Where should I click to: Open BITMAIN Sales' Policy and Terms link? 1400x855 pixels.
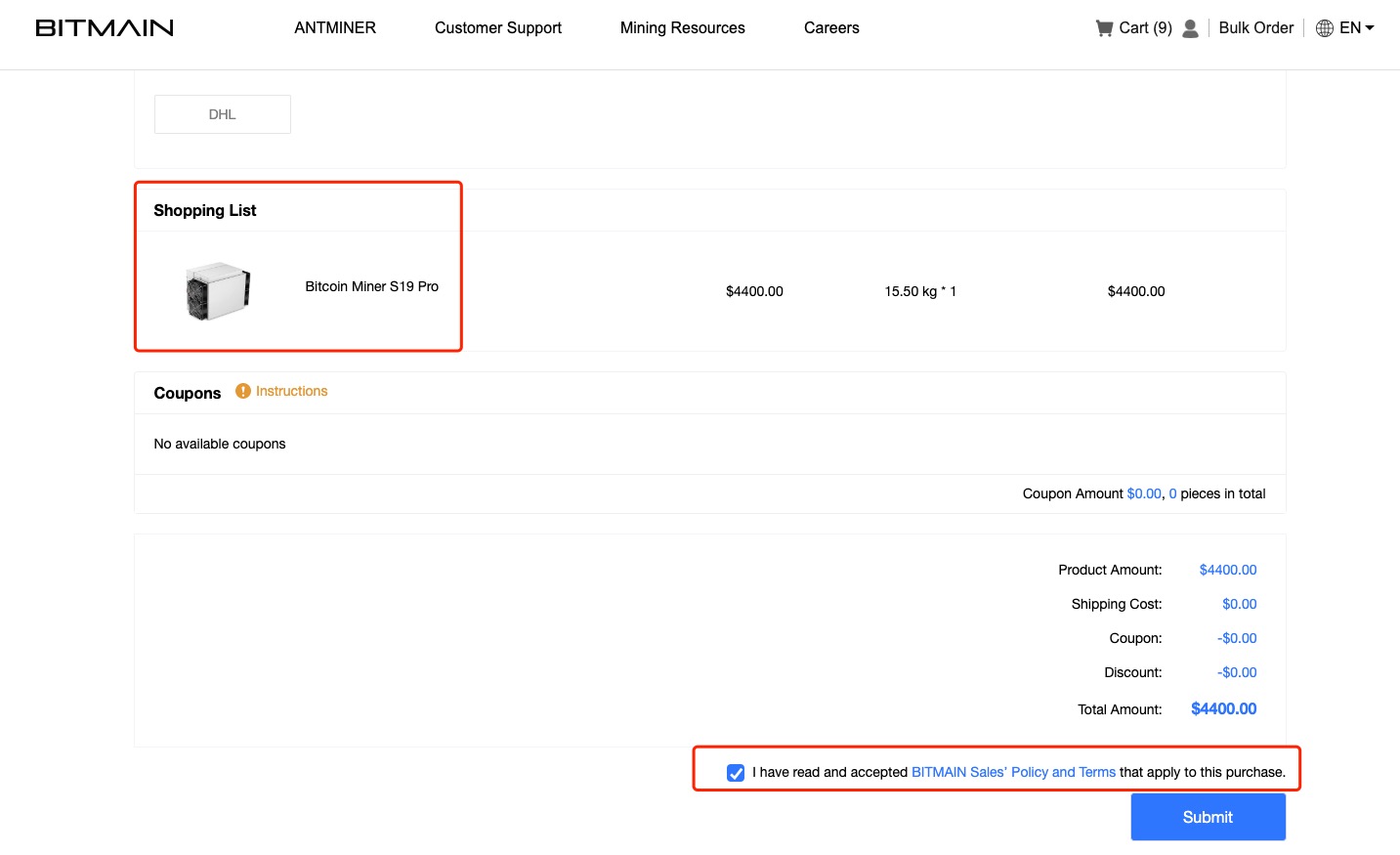click(x=1013, y=772)
